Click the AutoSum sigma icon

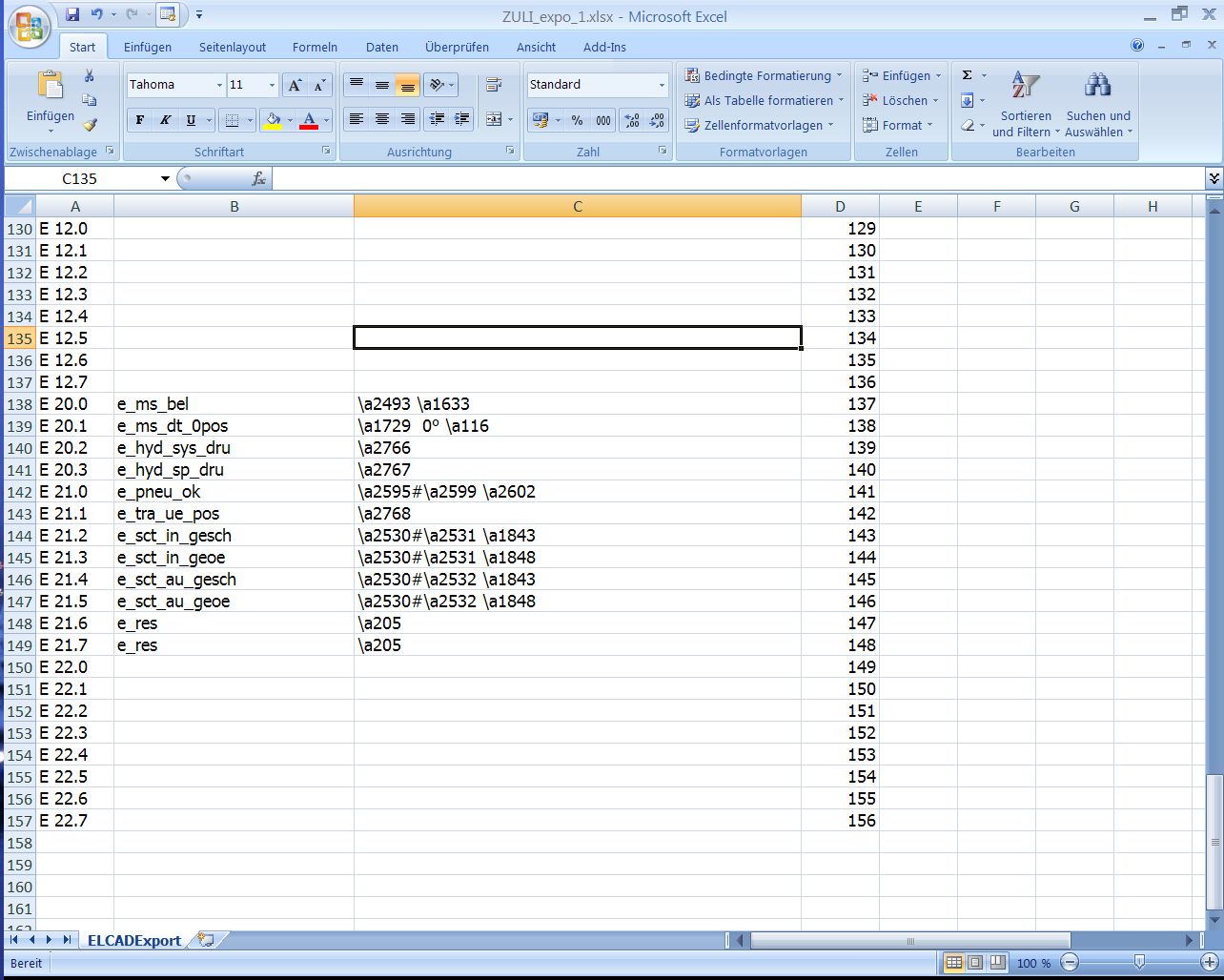967,75
